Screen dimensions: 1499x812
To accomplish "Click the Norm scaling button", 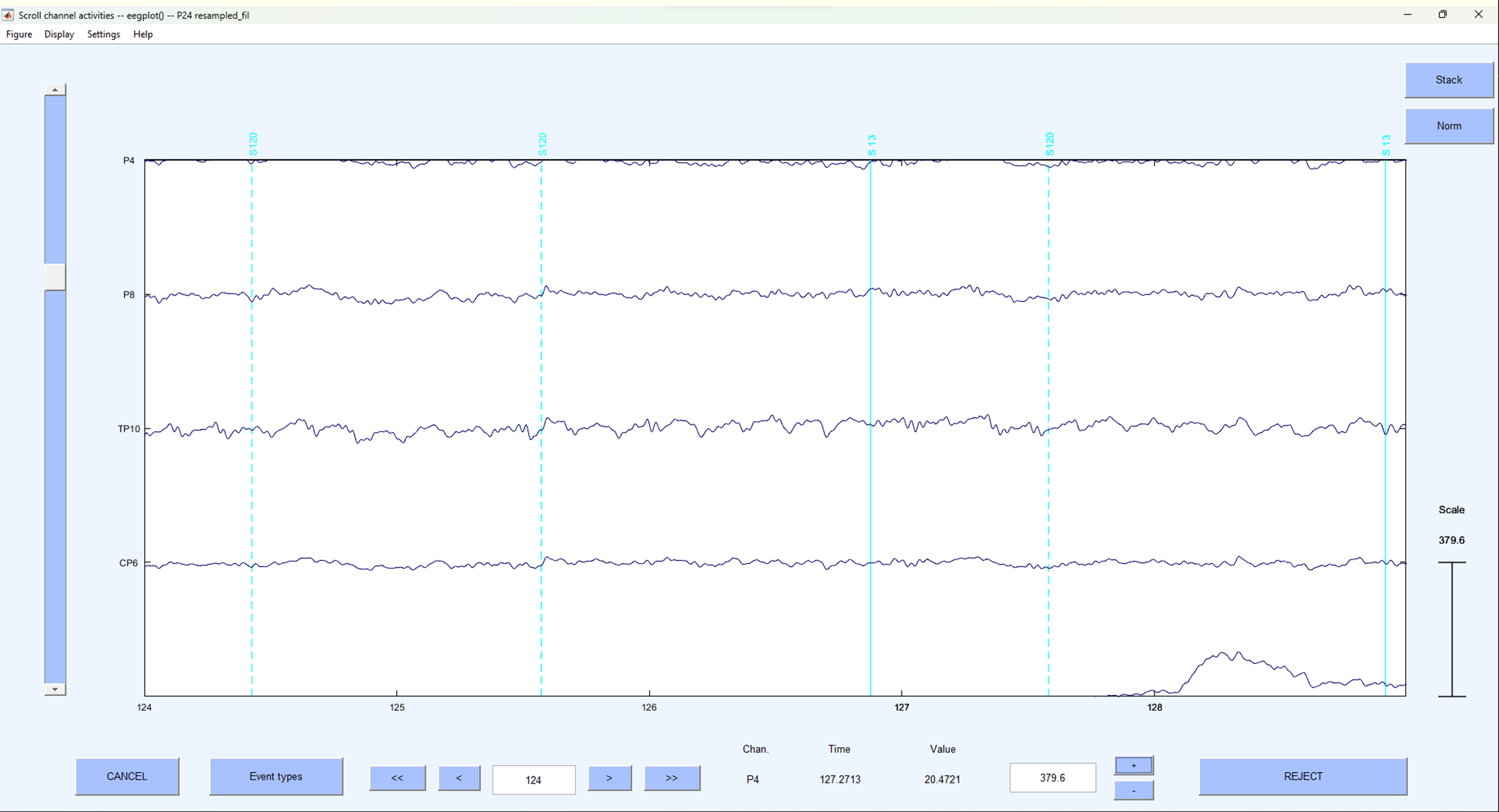I will pos(1449,126).
